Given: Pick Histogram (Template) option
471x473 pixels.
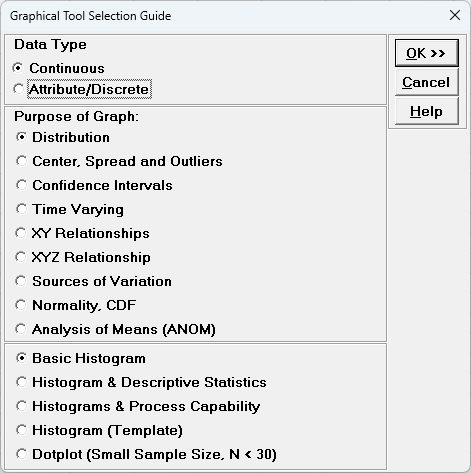Looking at the screenshot, I should pos(100,430).
